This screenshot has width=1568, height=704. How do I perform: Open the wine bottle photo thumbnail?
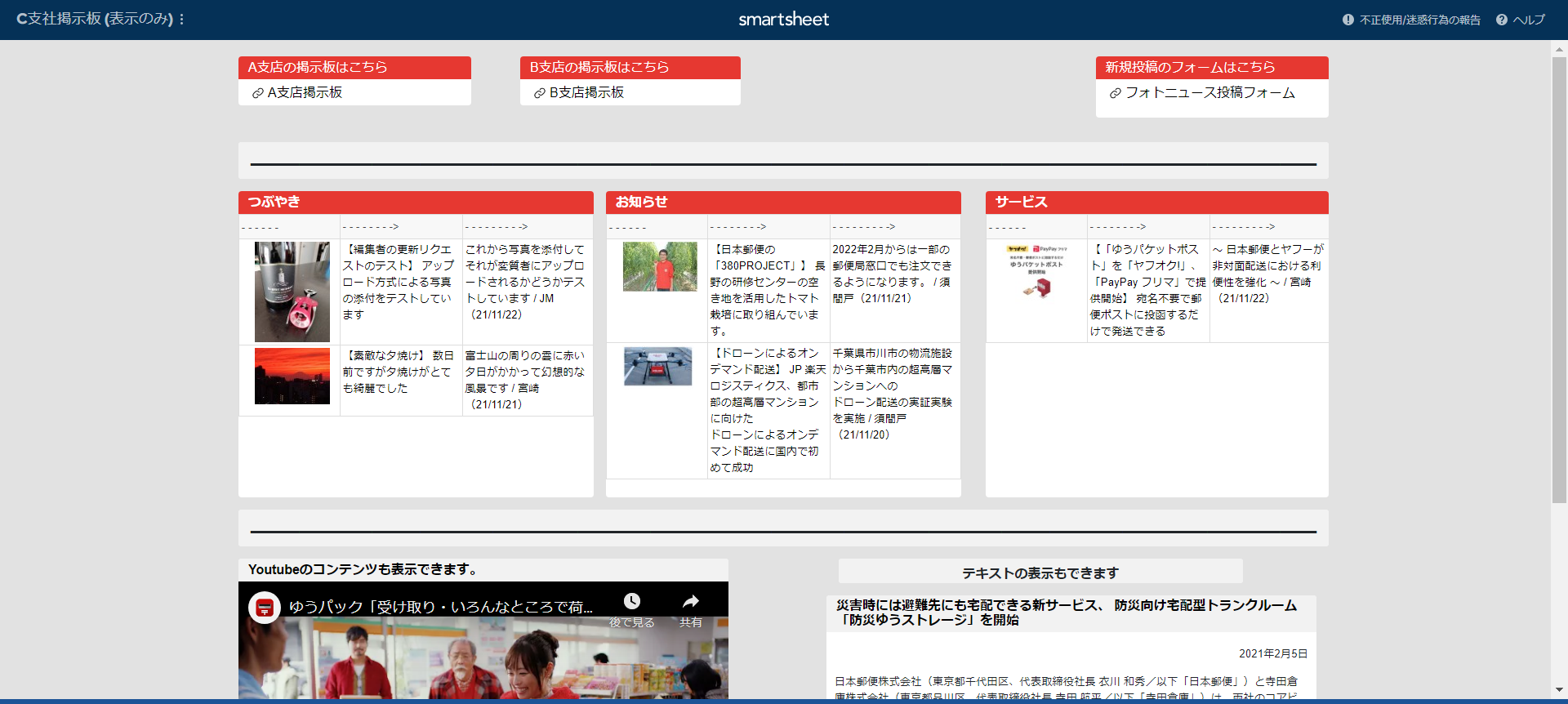(292, 292)
